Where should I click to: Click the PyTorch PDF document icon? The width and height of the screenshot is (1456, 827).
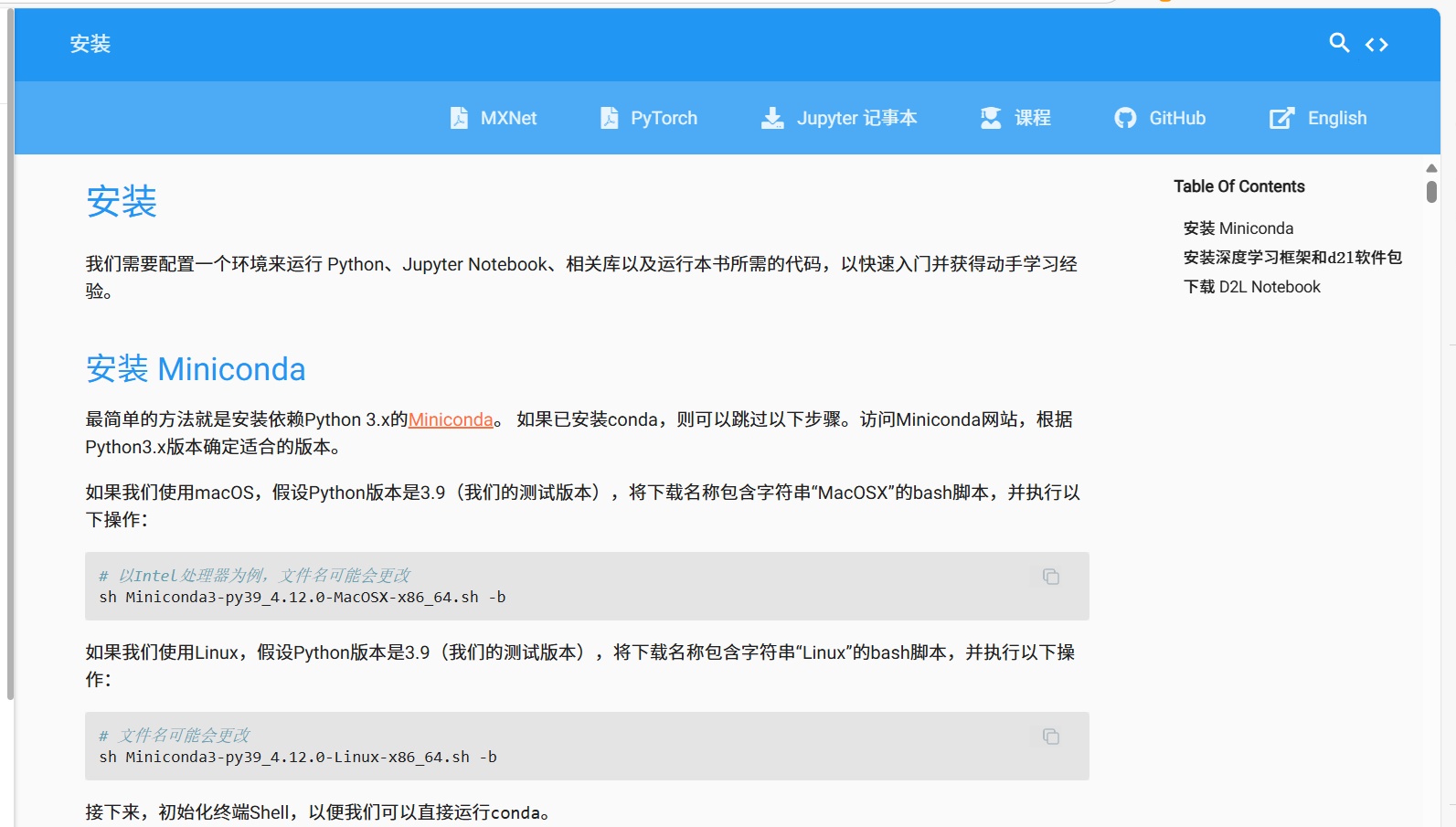(609, 118)
